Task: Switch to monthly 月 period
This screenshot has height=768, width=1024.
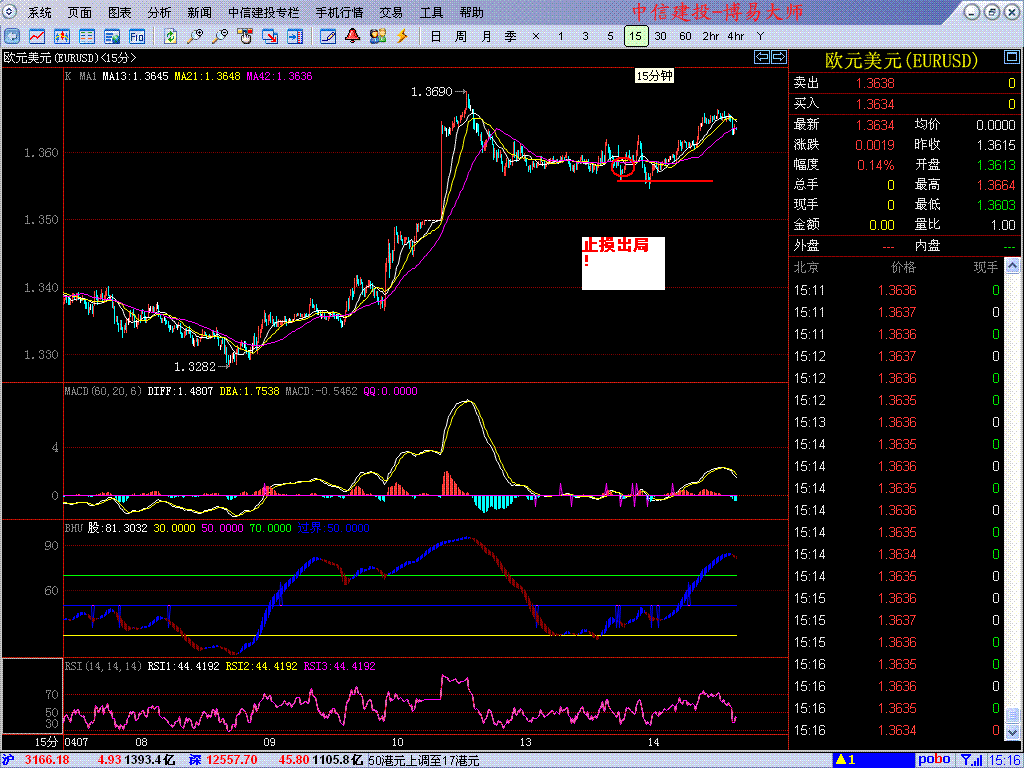Action: click(487, 36)
